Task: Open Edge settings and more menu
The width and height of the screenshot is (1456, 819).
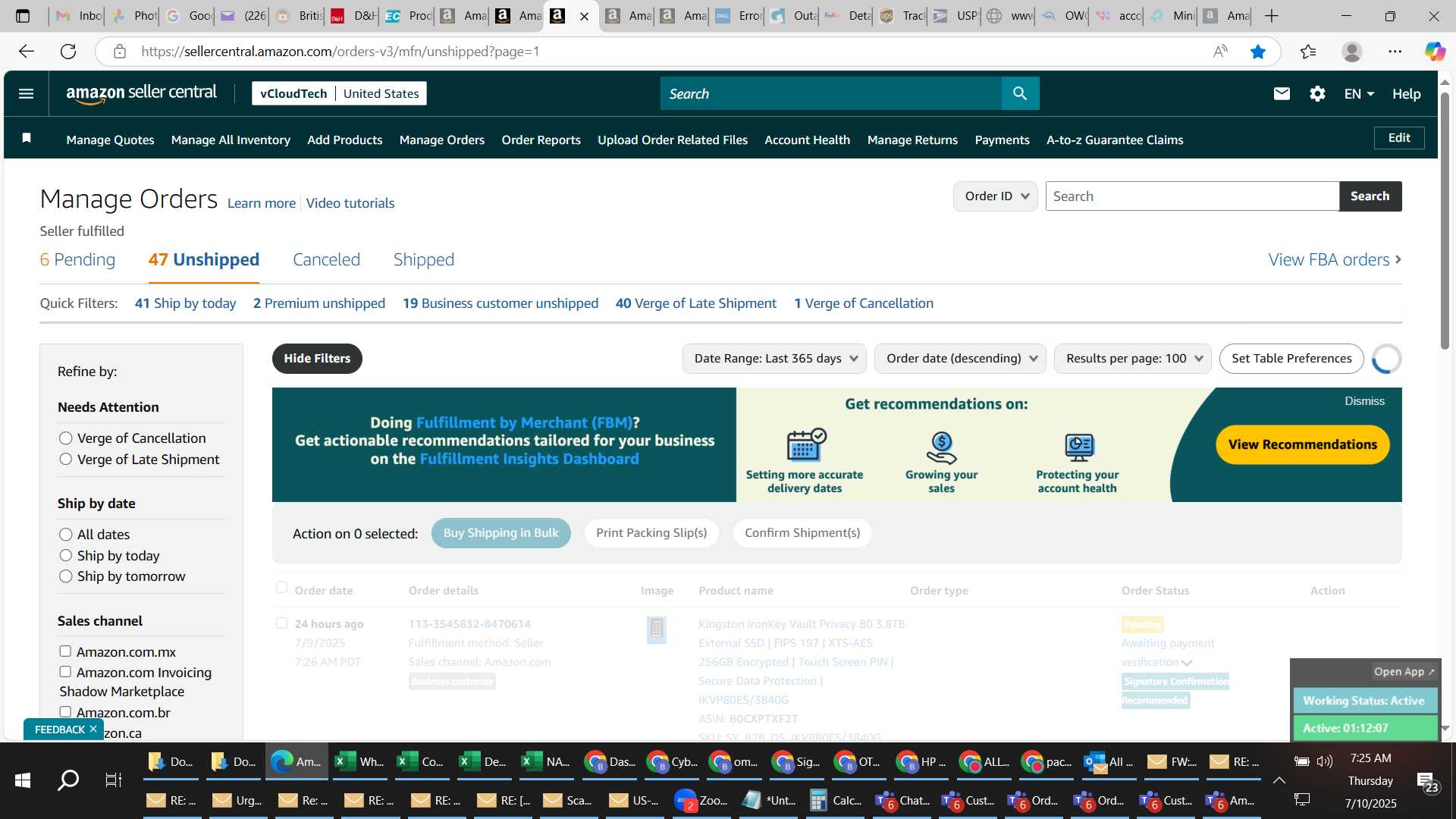Action: pos(1395,52)
